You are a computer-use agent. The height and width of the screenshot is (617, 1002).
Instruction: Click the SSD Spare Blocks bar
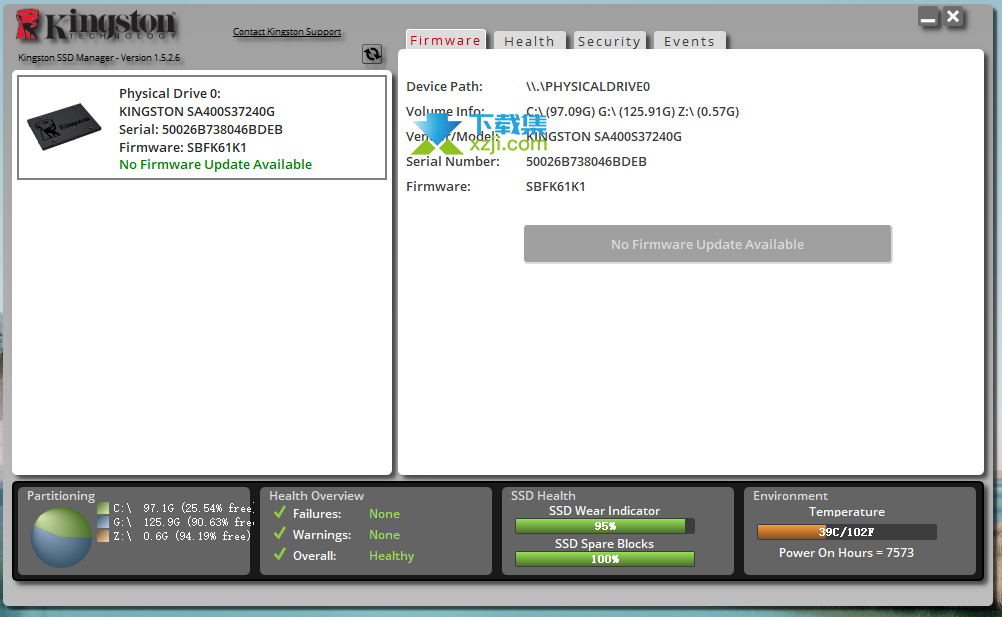[x=604, y=559]
